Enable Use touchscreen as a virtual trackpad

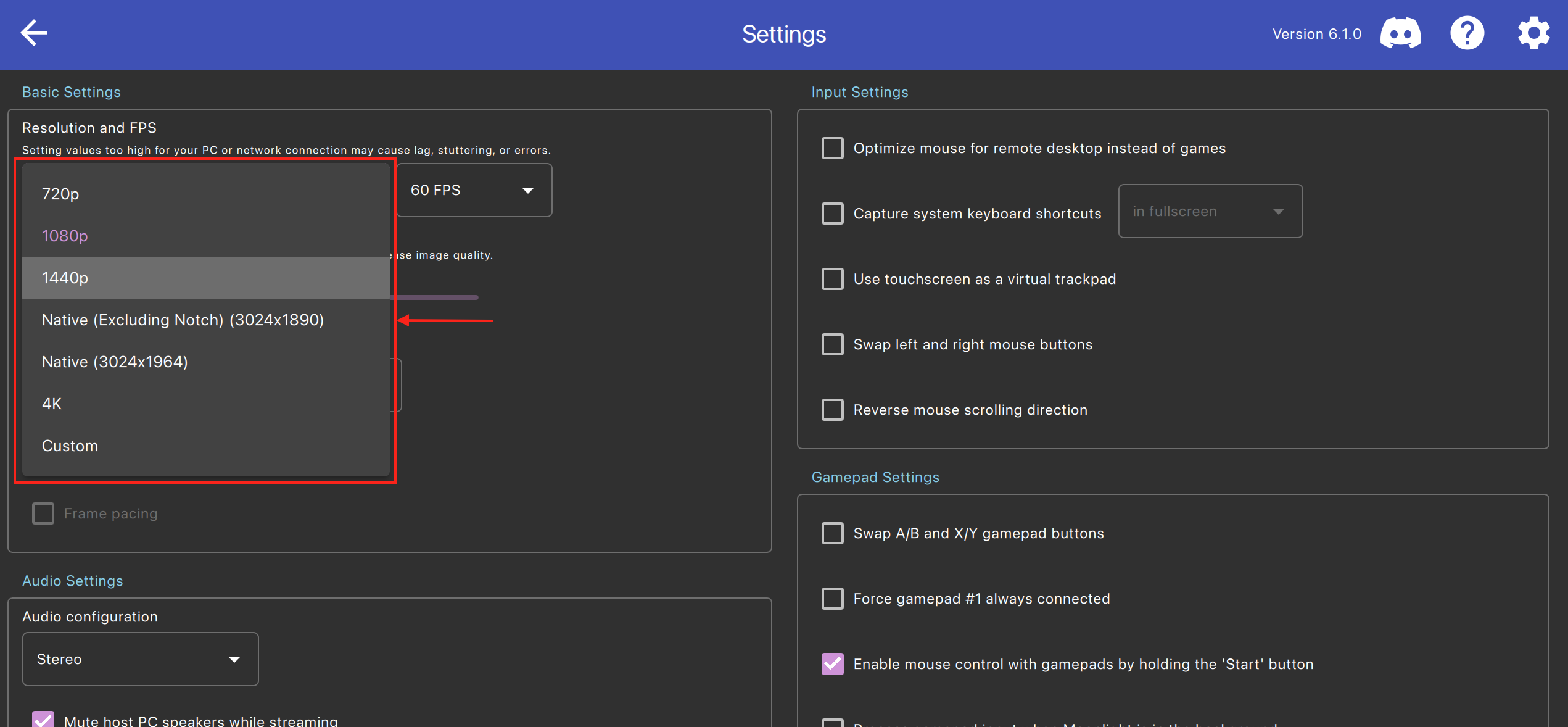tap(832, 279)
